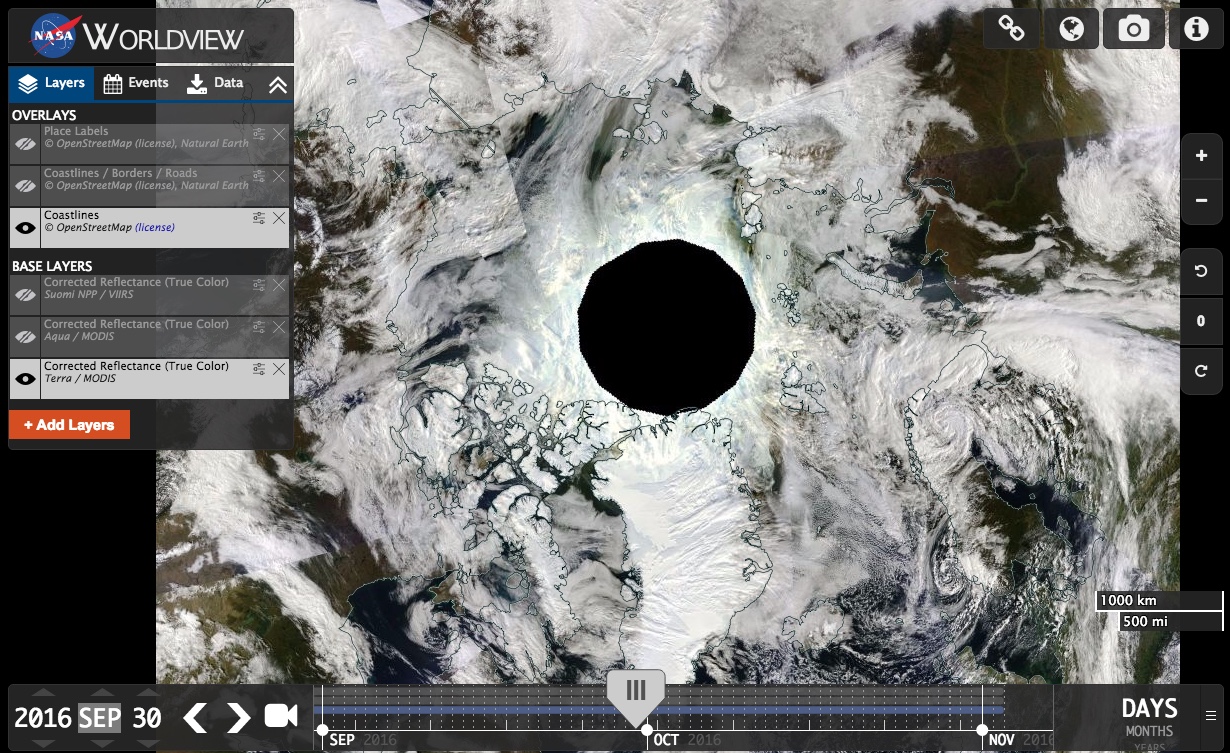Switch to the Events tab

click(137, 83)
